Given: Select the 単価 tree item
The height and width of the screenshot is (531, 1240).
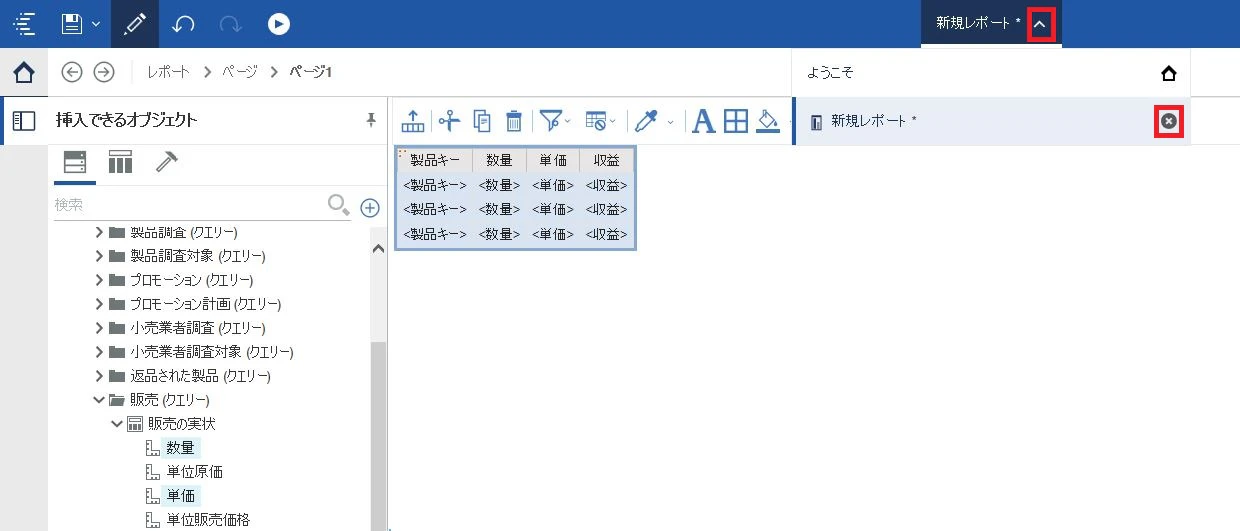Looking at the screenshot, I should [x=181, y=496].
